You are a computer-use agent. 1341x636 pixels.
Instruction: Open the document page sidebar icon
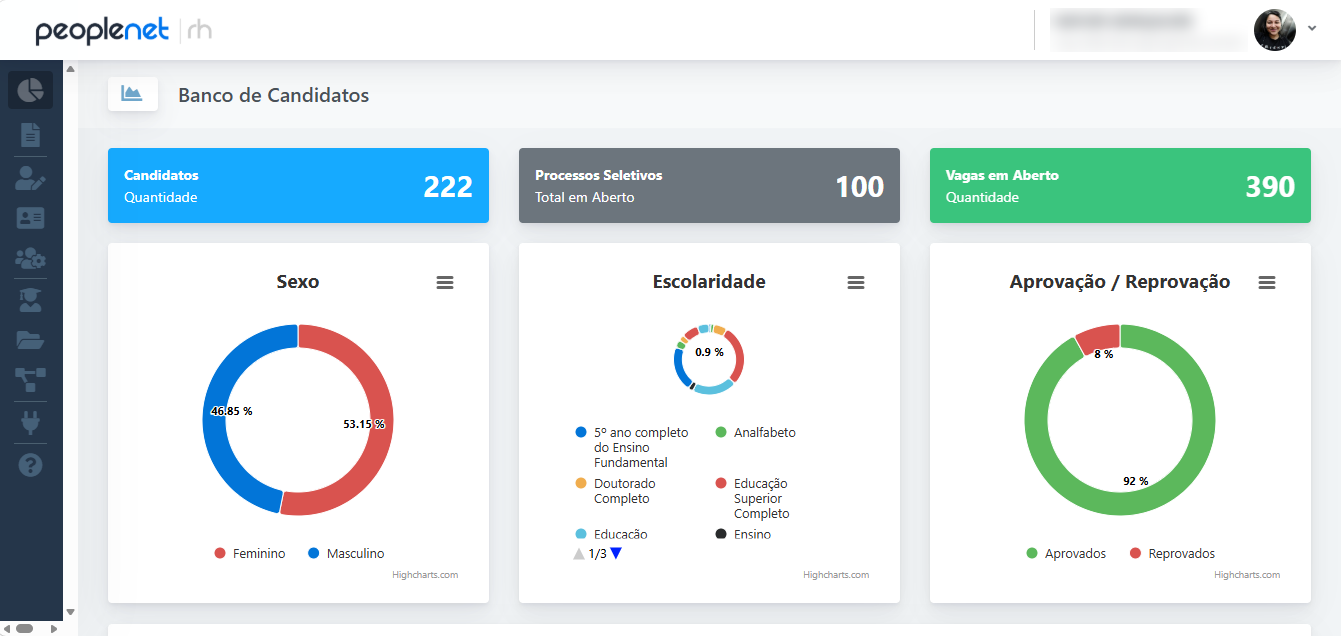[30, 135]
